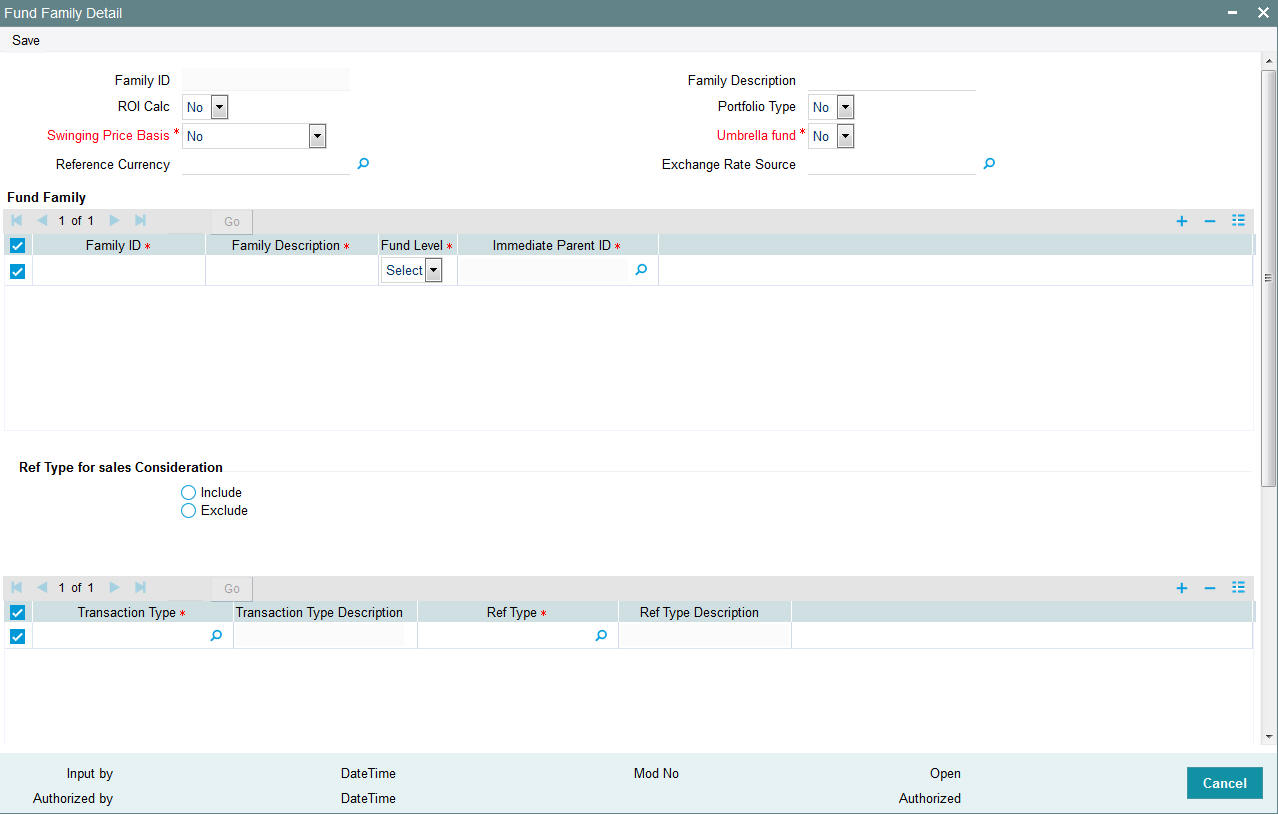Viewport: 1278px width, 815px height.
Task: Click the Fund Level column header
Action: 417,245
